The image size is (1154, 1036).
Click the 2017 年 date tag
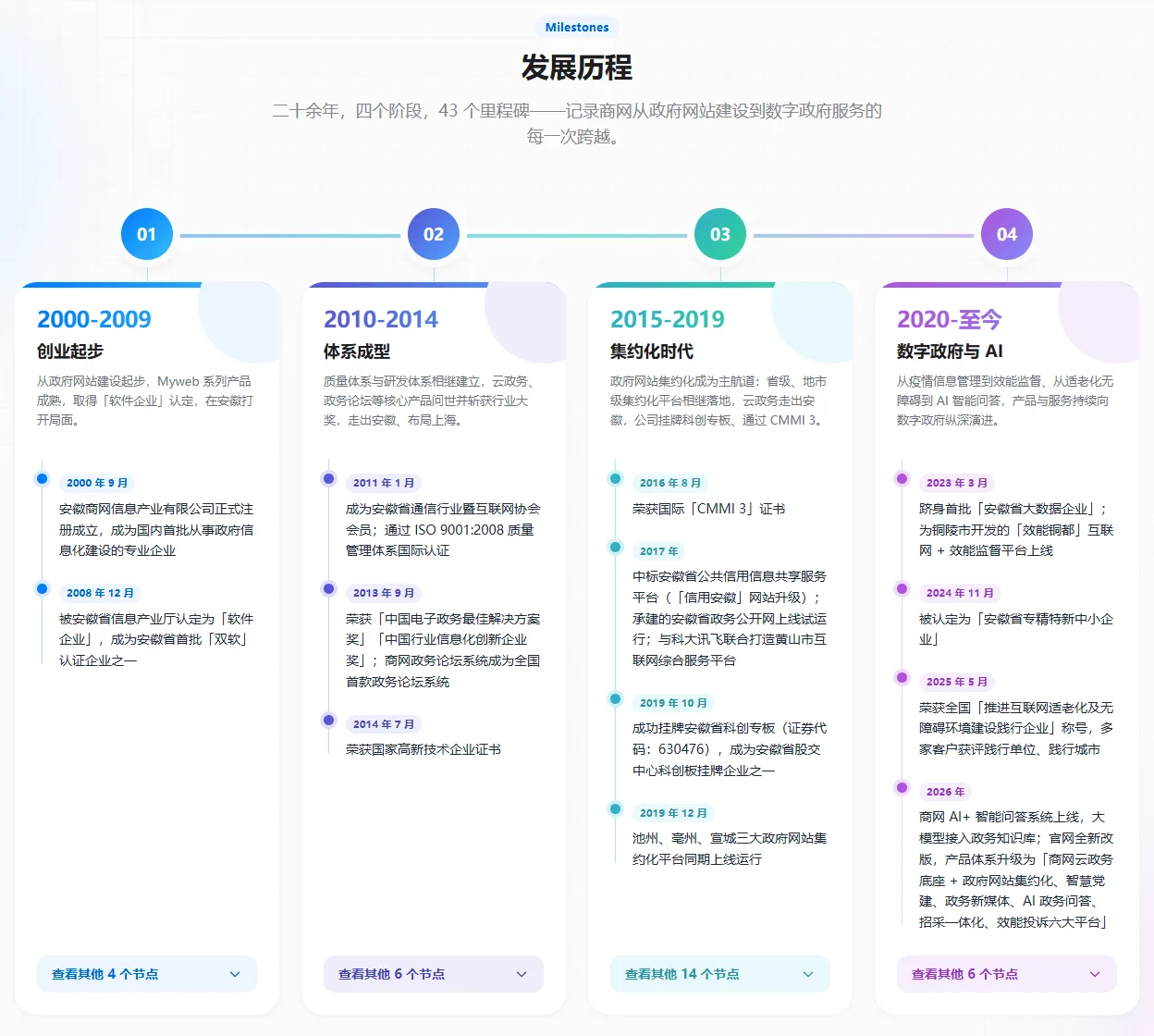pyautogui.click(x=659, y=551)
